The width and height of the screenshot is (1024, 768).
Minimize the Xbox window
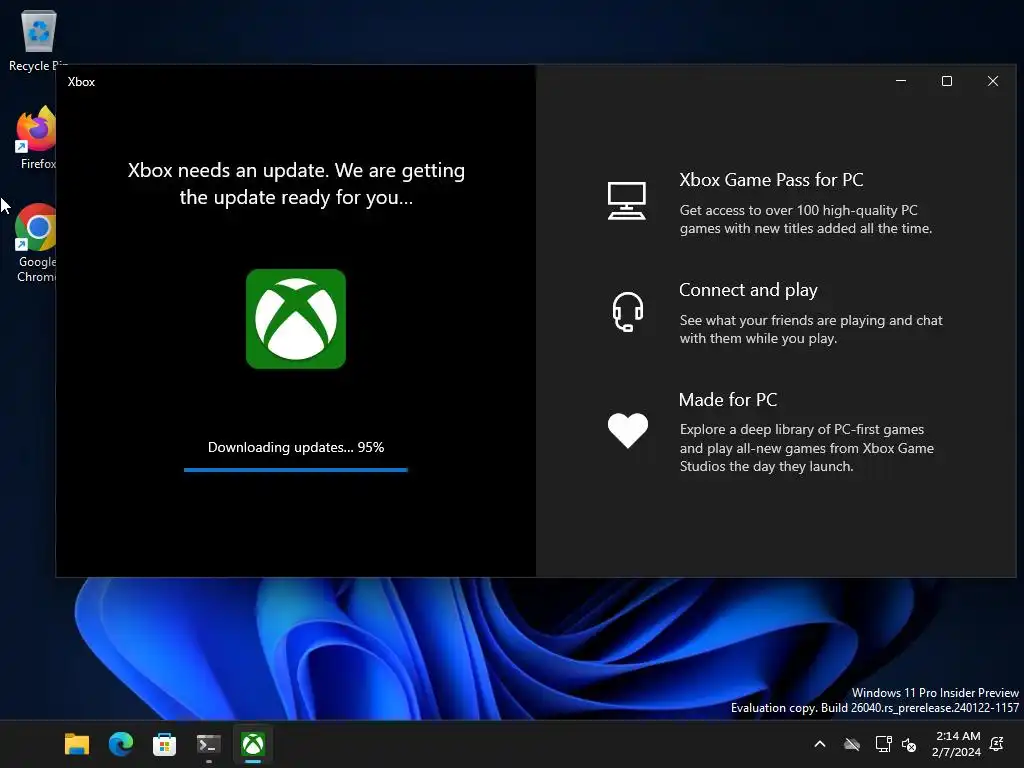point(901,81)
